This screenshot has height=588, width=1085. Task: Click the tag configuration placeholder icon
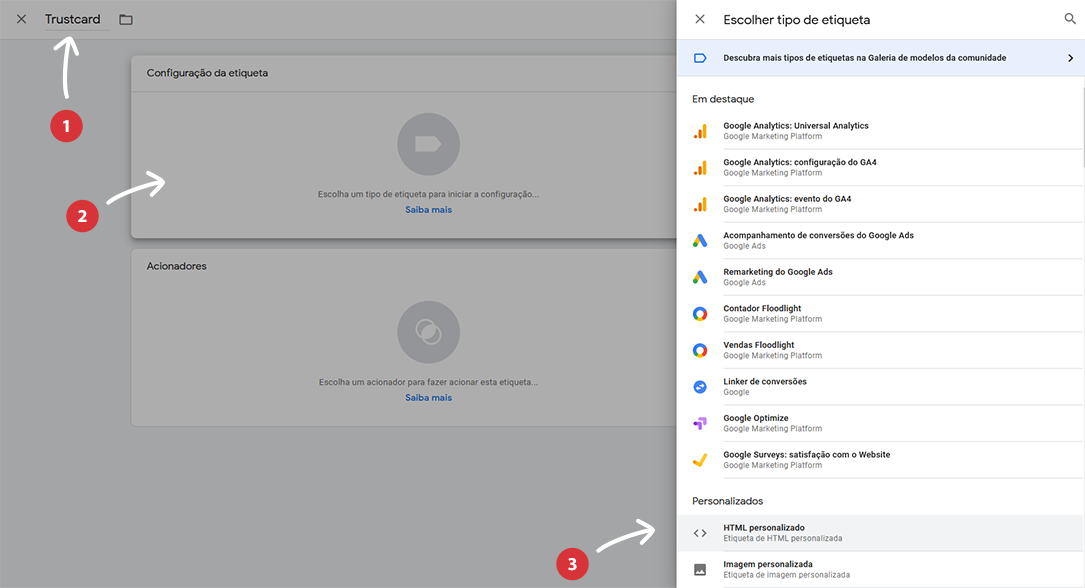click(428, 144)
